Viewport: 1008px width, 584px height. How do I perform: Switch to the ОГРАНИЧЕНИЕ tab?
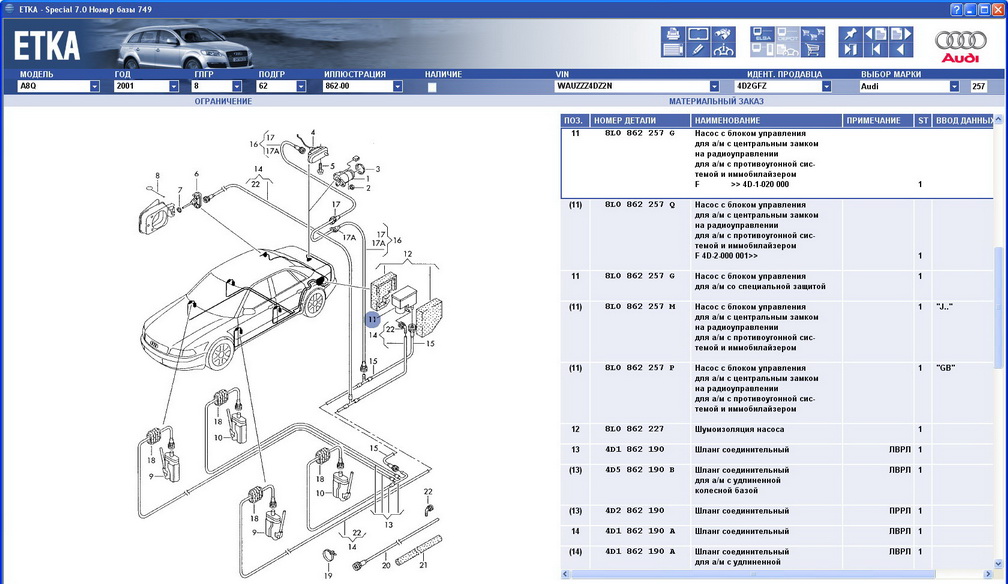(223, 102)
